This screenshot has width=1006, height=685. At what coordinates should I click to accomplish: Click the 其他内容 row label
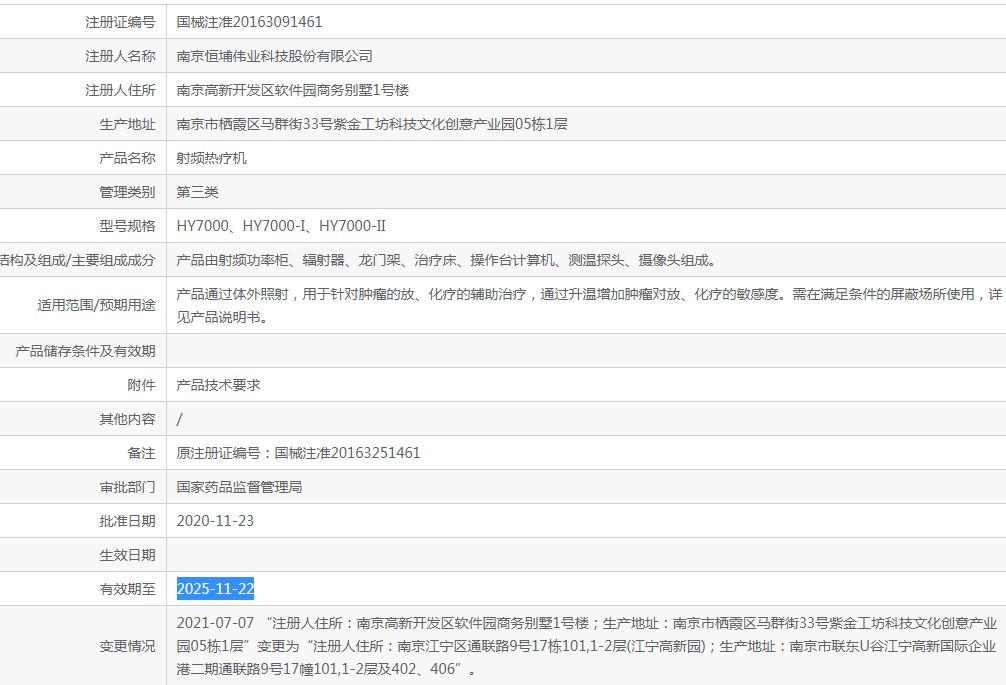point(128,419)
